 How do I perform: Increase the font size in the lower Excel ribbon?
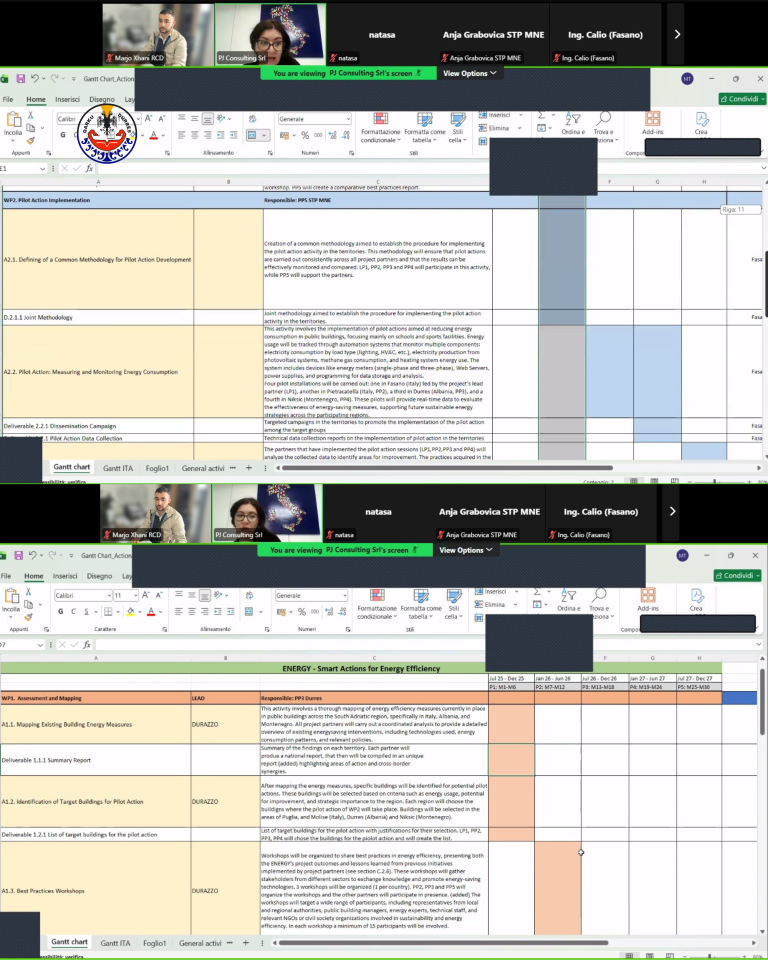click(x=146, y=595)
